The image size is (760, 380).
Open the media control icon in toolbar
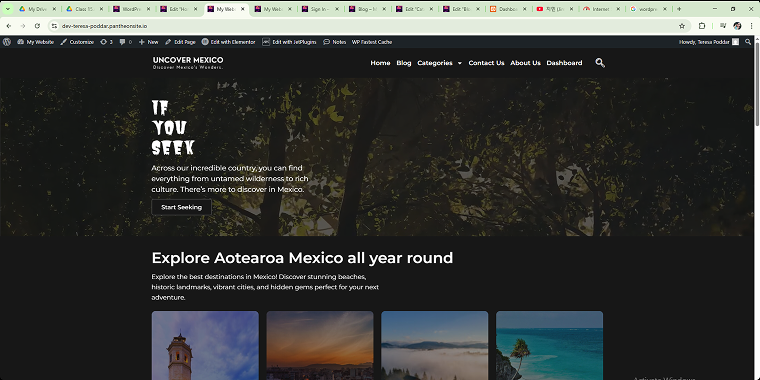click(x=723, y=26)
